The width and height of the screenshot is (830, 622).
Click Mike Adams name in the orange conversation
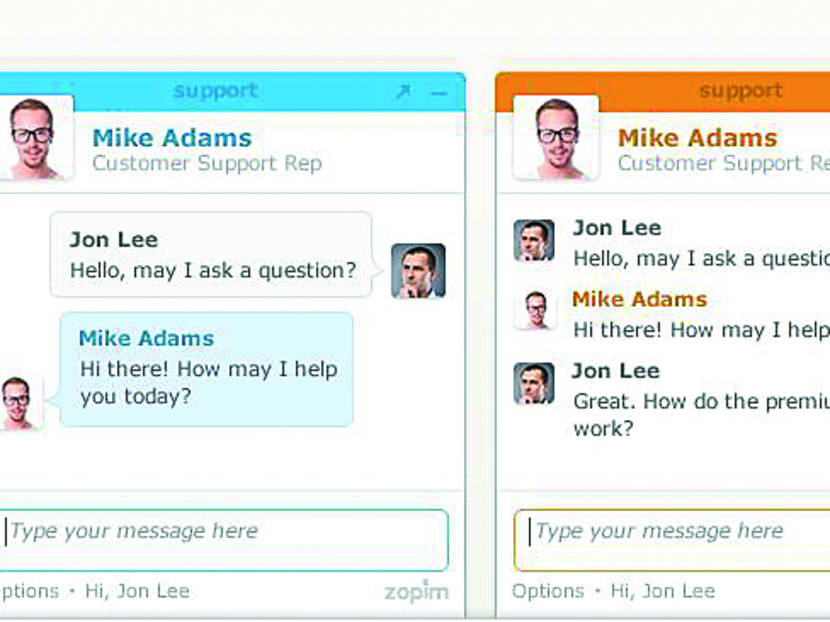[x=639, y=299]
